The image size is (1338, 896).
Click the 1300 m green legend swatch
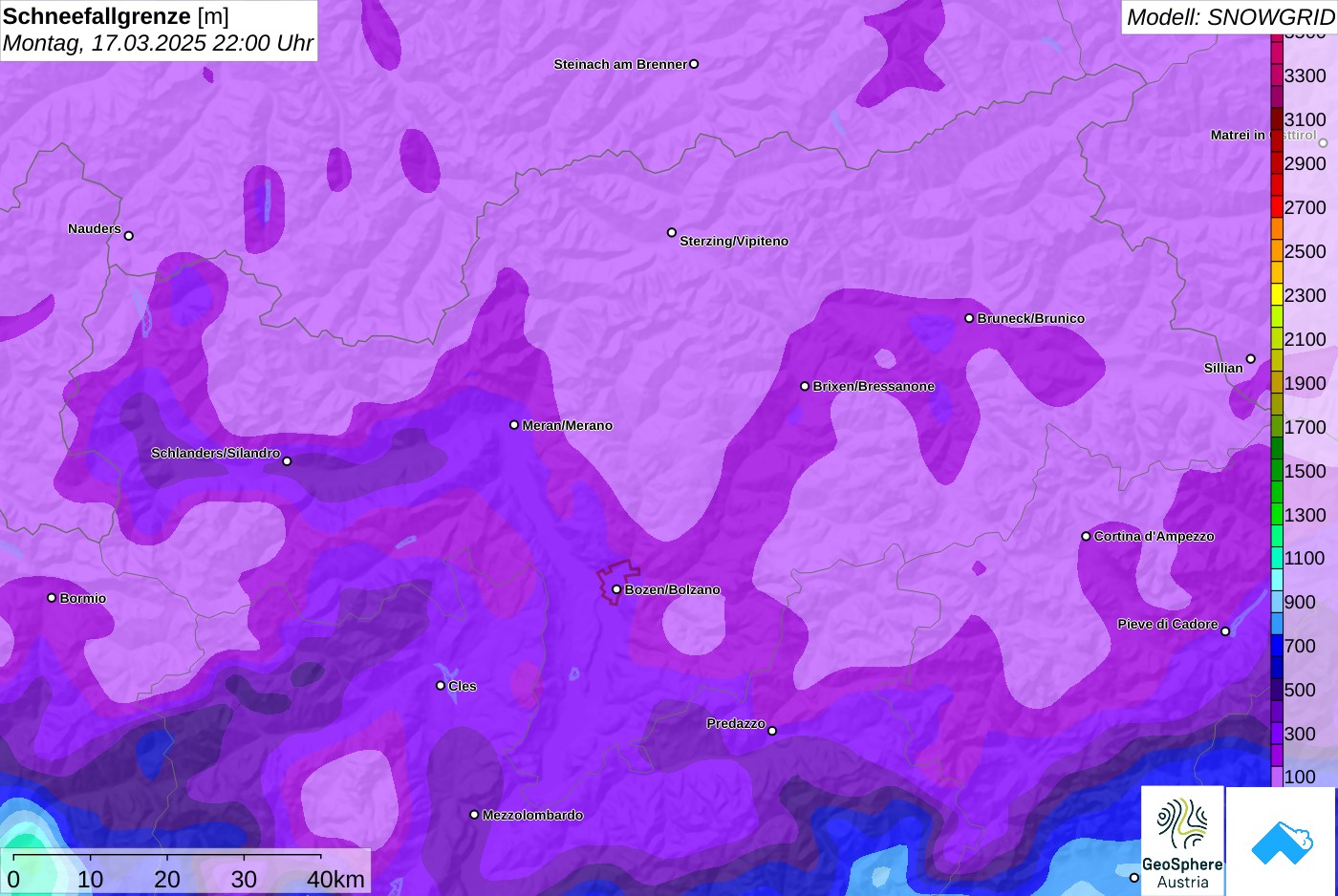point(1277,513)
